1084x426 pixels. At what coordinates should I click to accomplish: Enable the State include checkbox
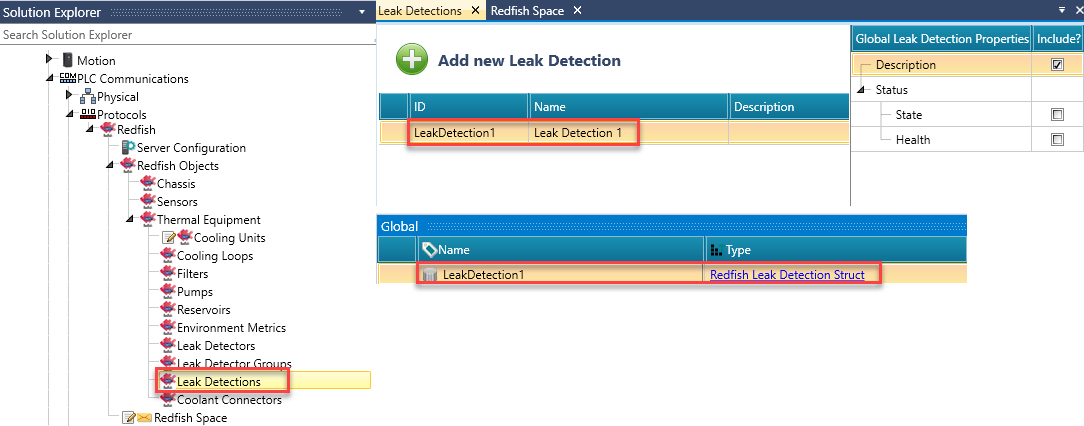[1057, 115]
